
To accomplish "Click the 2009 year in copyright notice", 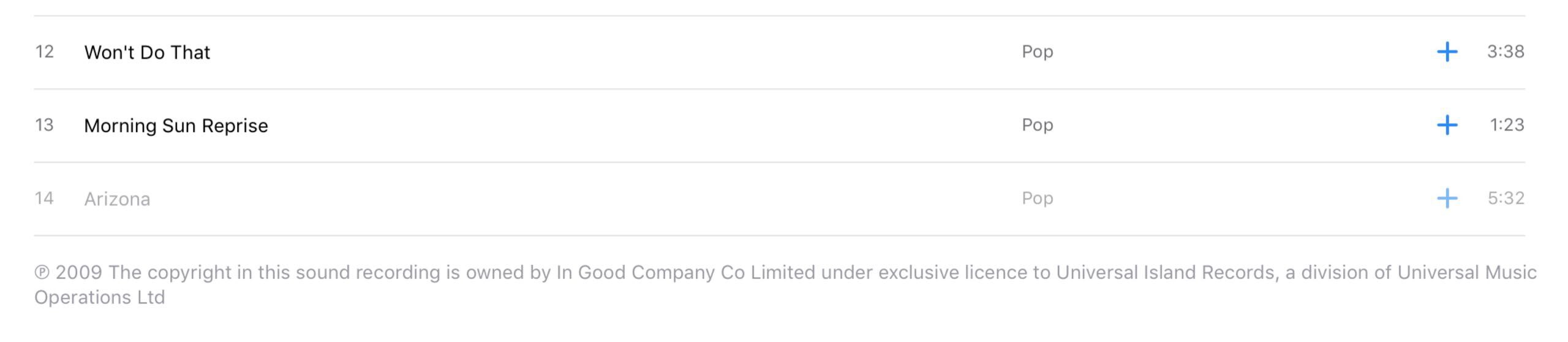I will (79, 273).
